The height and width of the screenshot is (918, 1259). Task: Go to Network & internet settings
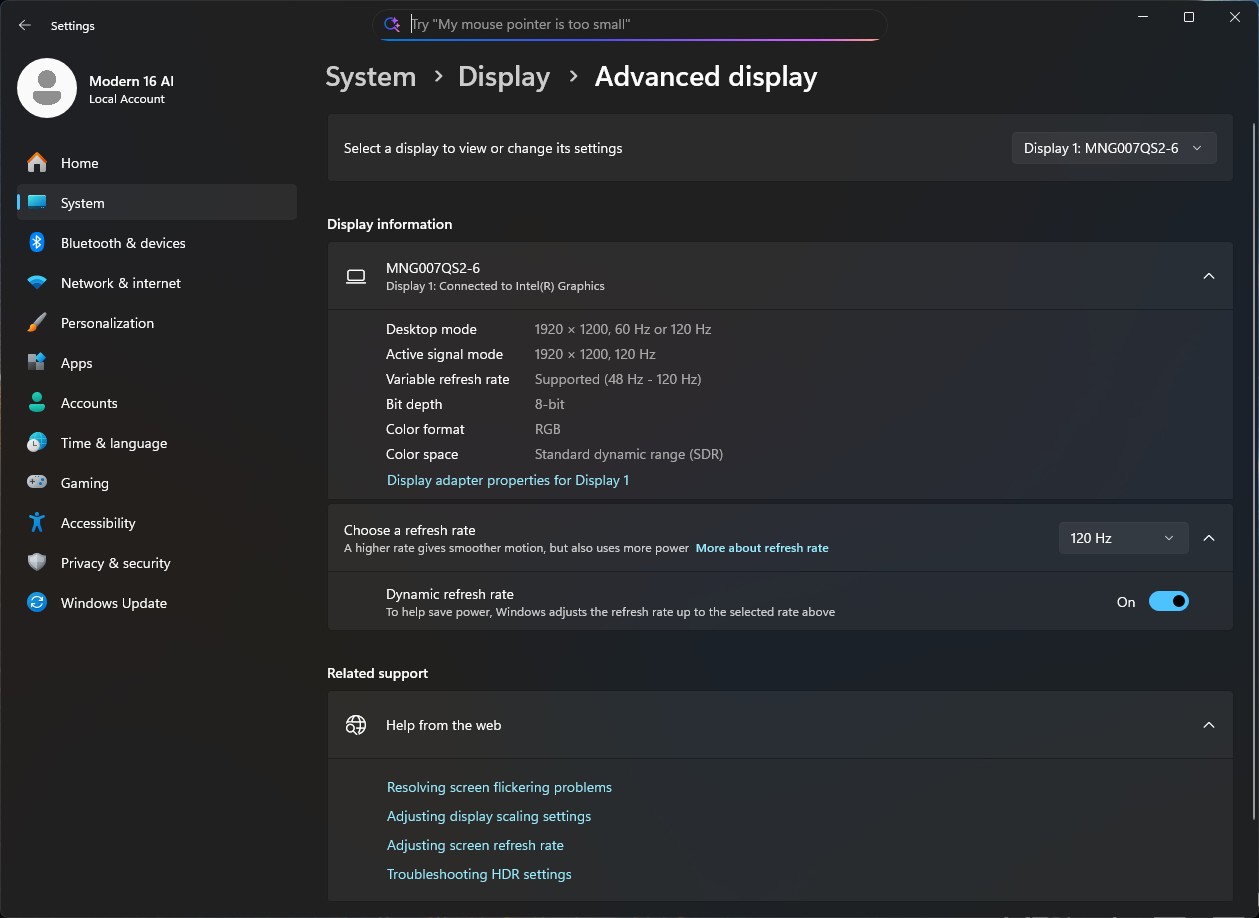pyautogui.click(x=157, y=283)
